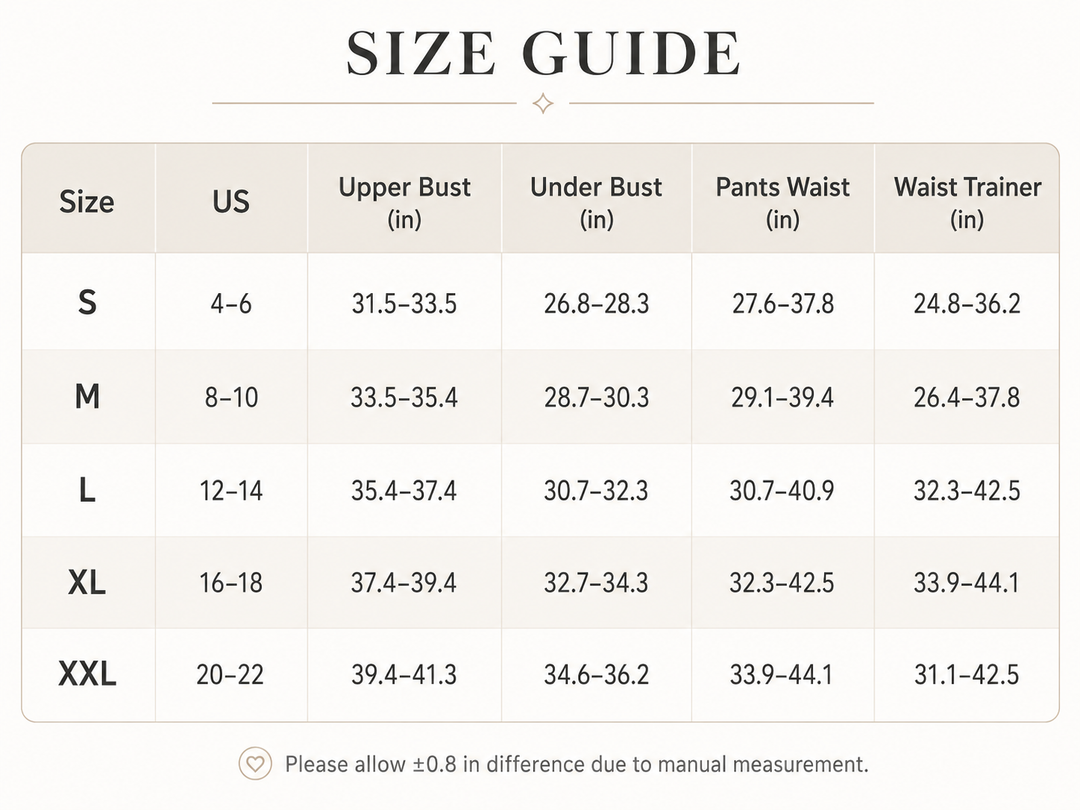Select the Under Bust (in) header
The image size is (1080, 810).
tap(596, 202)
